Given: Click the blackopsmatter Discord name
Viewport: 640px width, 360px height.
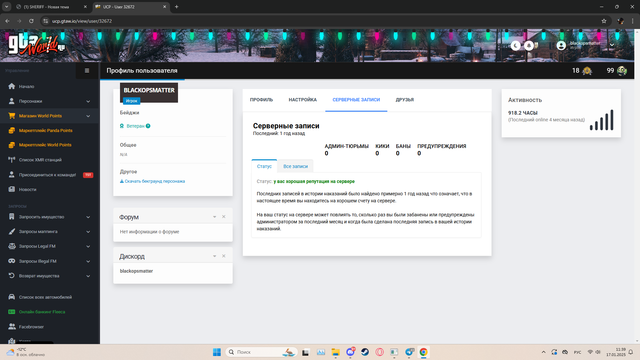Looking at the screenshot, I should point(136,271).
